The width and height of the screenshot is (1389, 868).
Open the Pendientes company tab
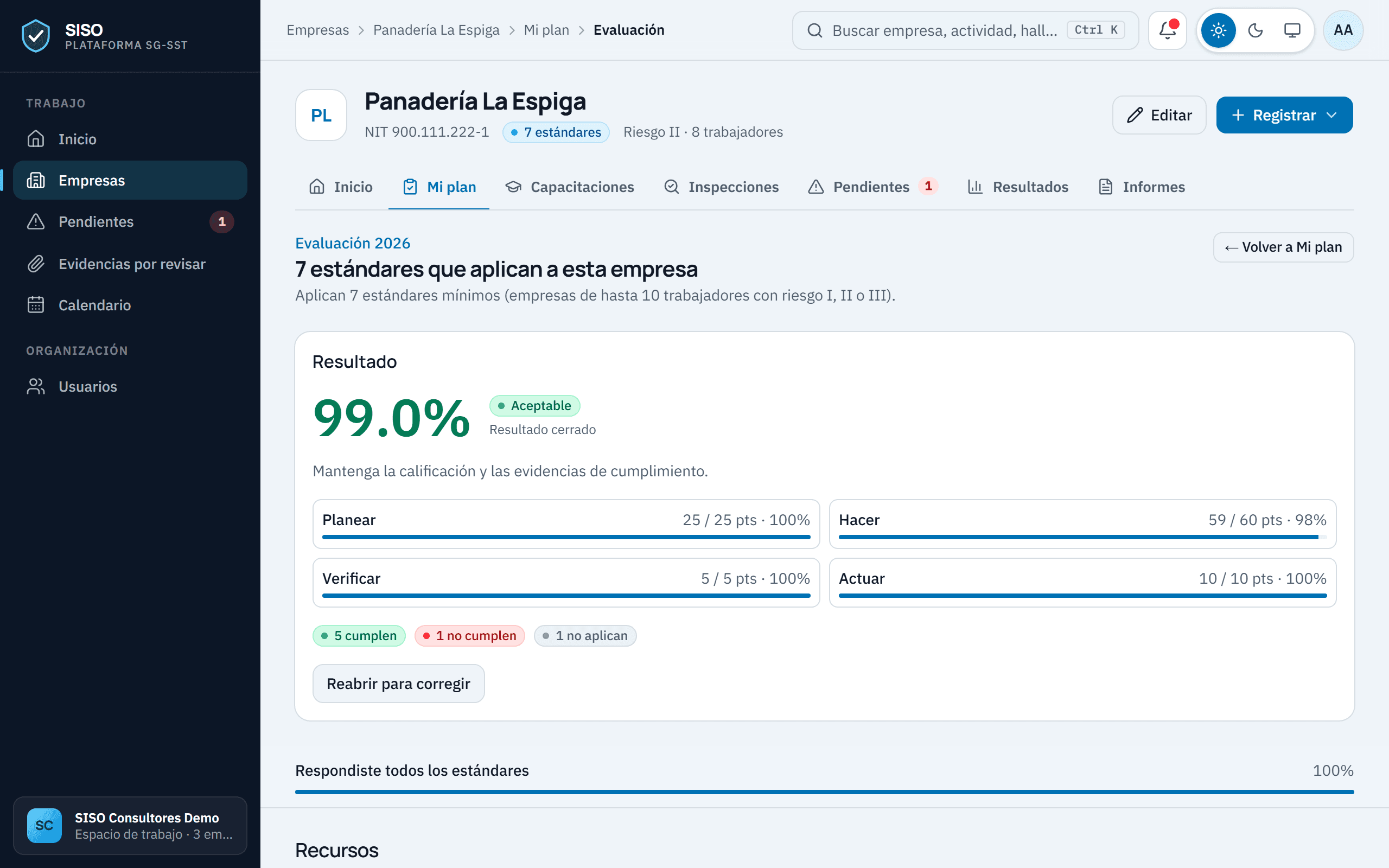pyautogui.click(x=872, y=187)
